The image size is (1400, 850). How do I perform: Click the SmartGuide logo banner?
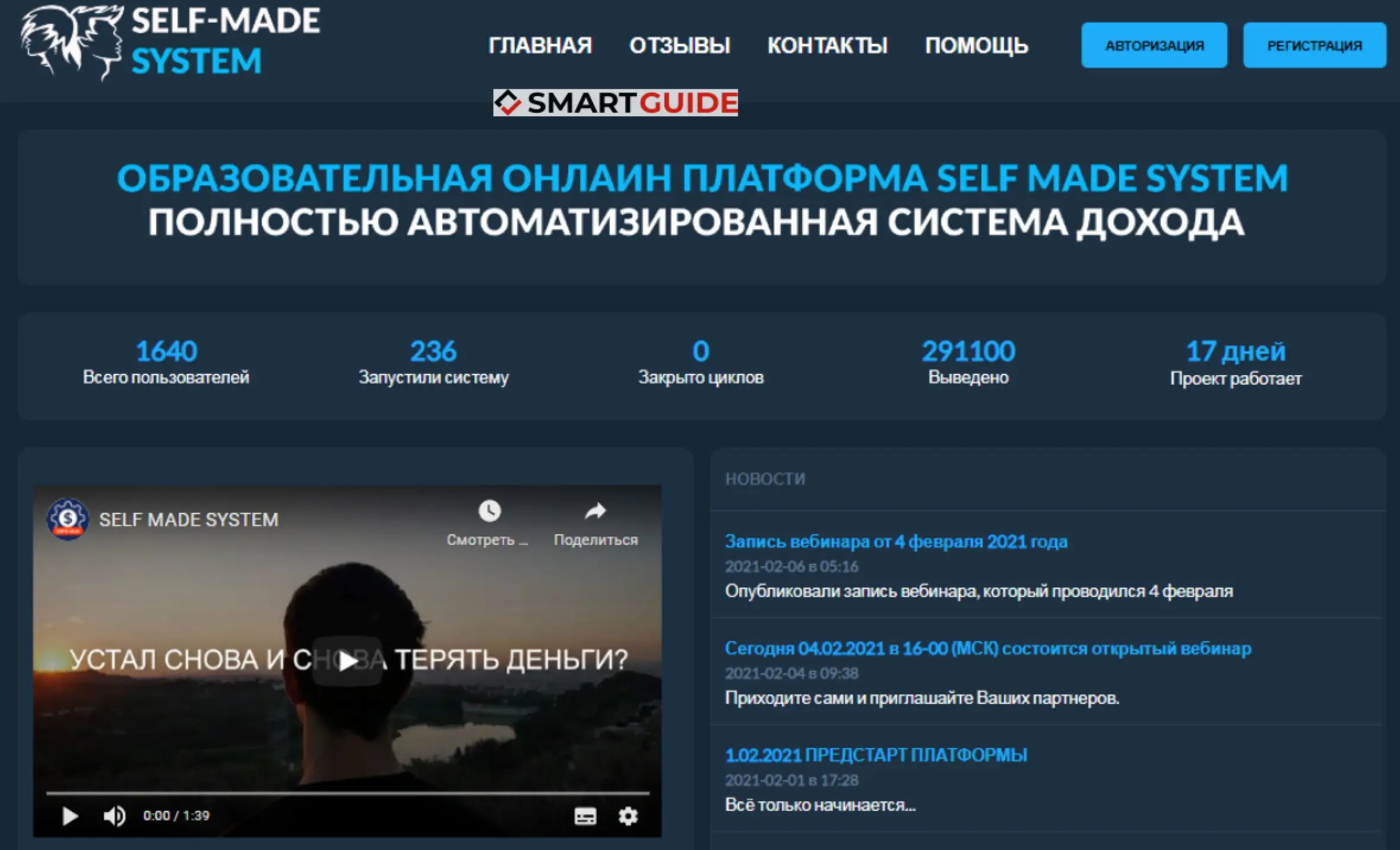(615, 103)
